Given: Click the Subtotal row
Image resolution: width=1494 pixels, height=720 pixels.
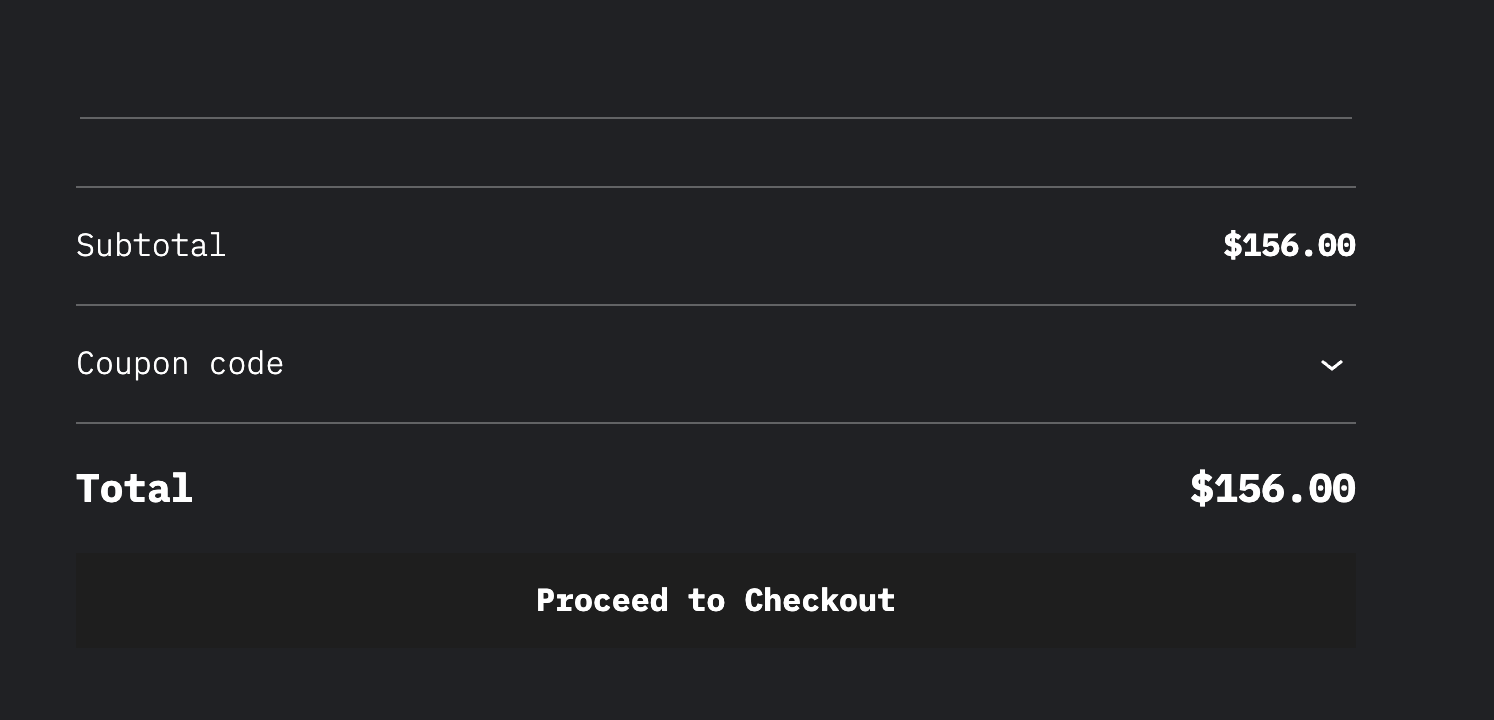Looking at the screenshot, I should point(715,245).
